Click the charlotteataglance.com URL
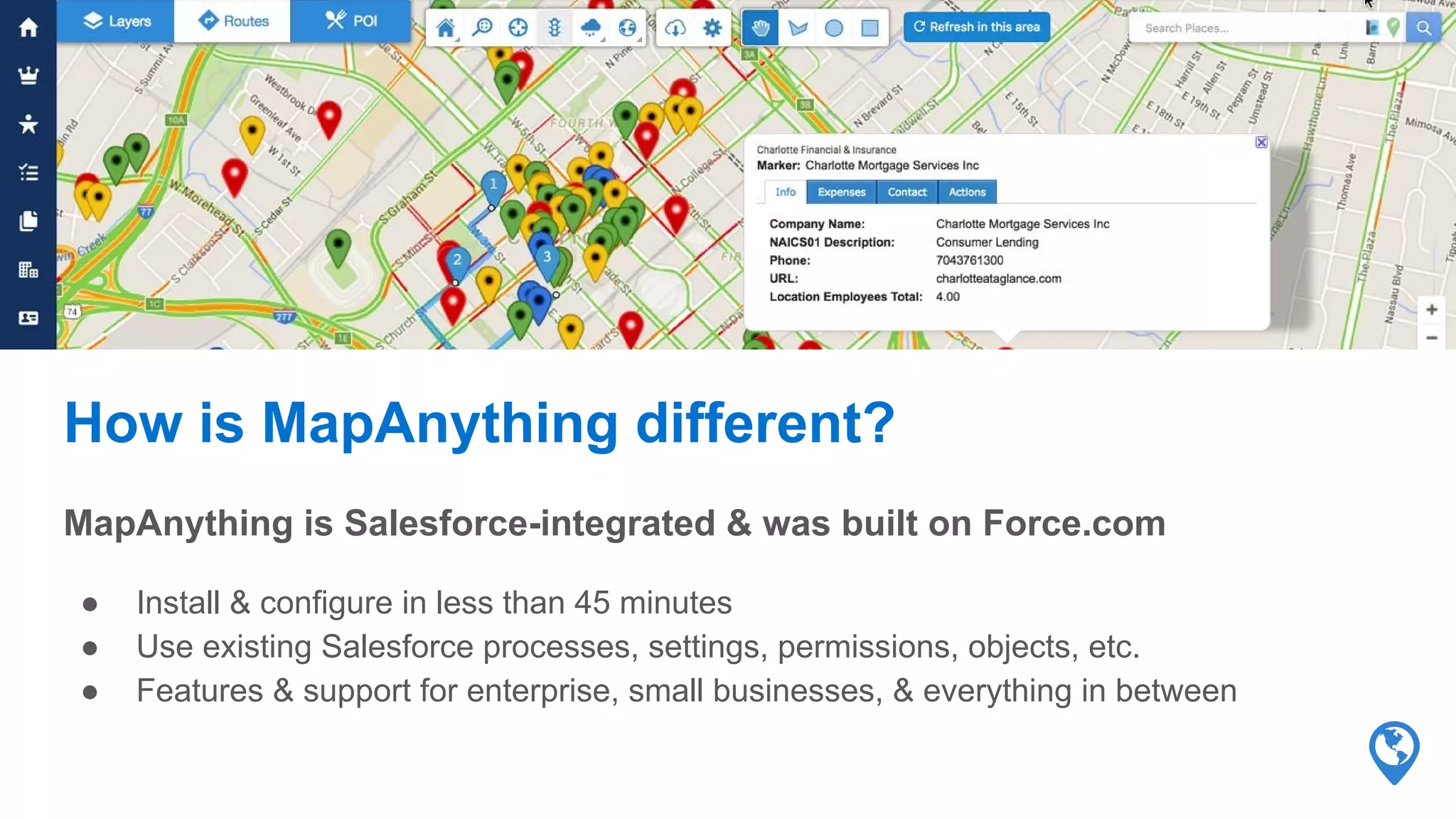 tap(998, 279)
